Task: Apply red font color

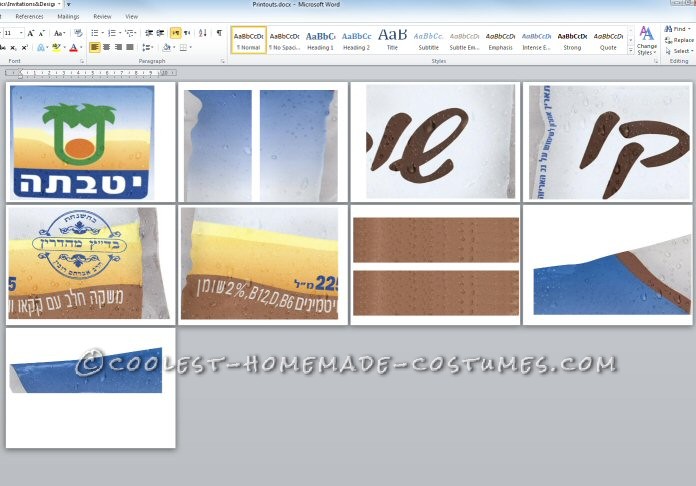Action: (74, 47)
